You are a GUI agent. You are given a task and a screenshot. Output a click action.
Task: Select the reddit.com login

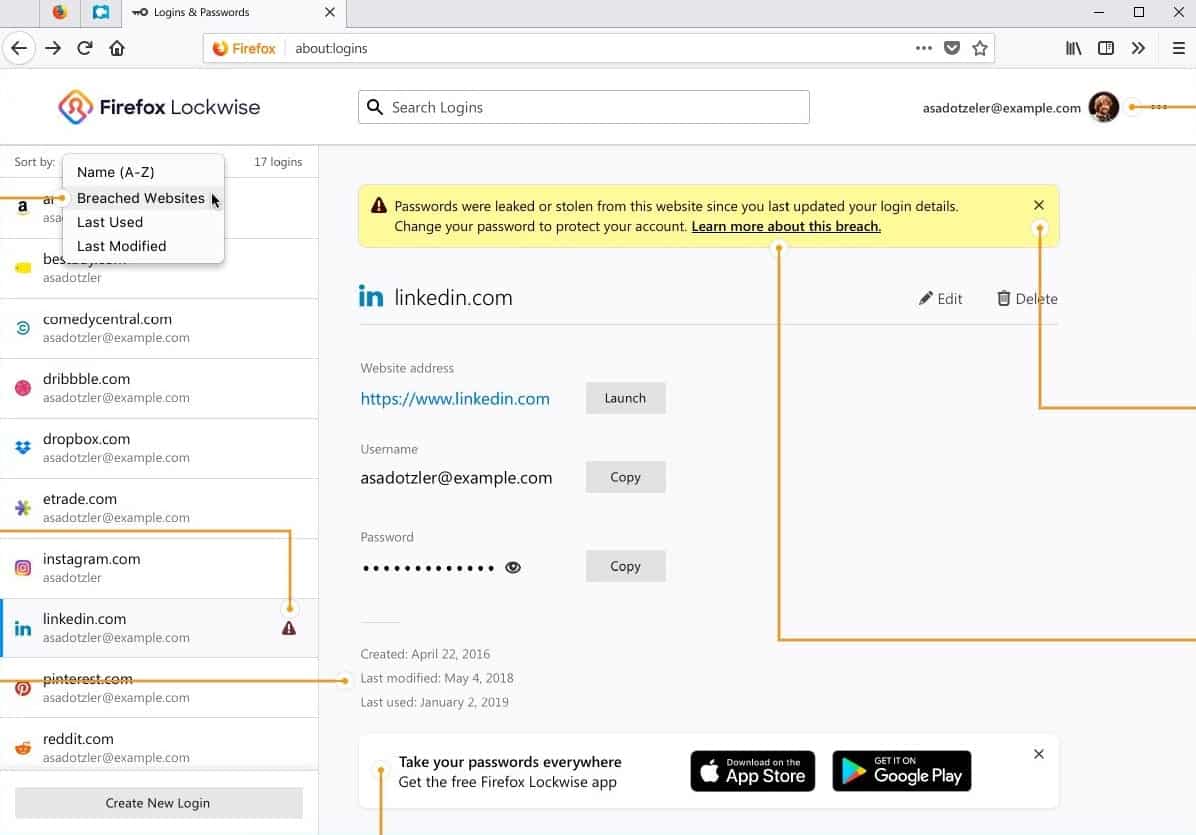click(159, 744)
